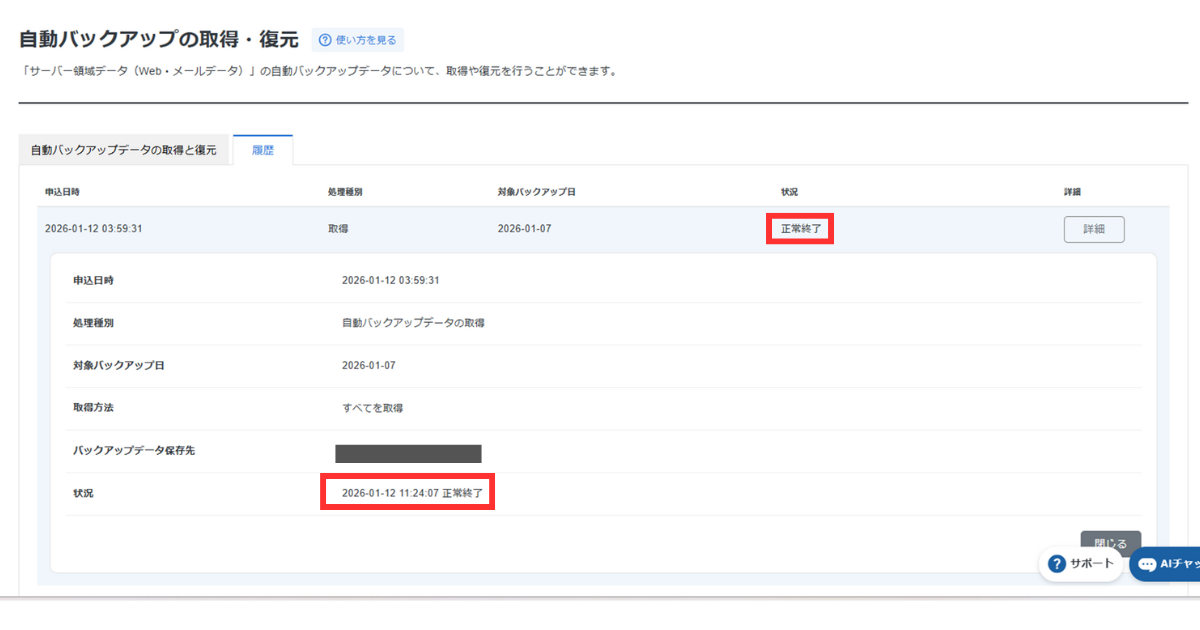The image size is (1200, 630).
Task: Select the 履歴 tab
Action: [x=263, y=150]
